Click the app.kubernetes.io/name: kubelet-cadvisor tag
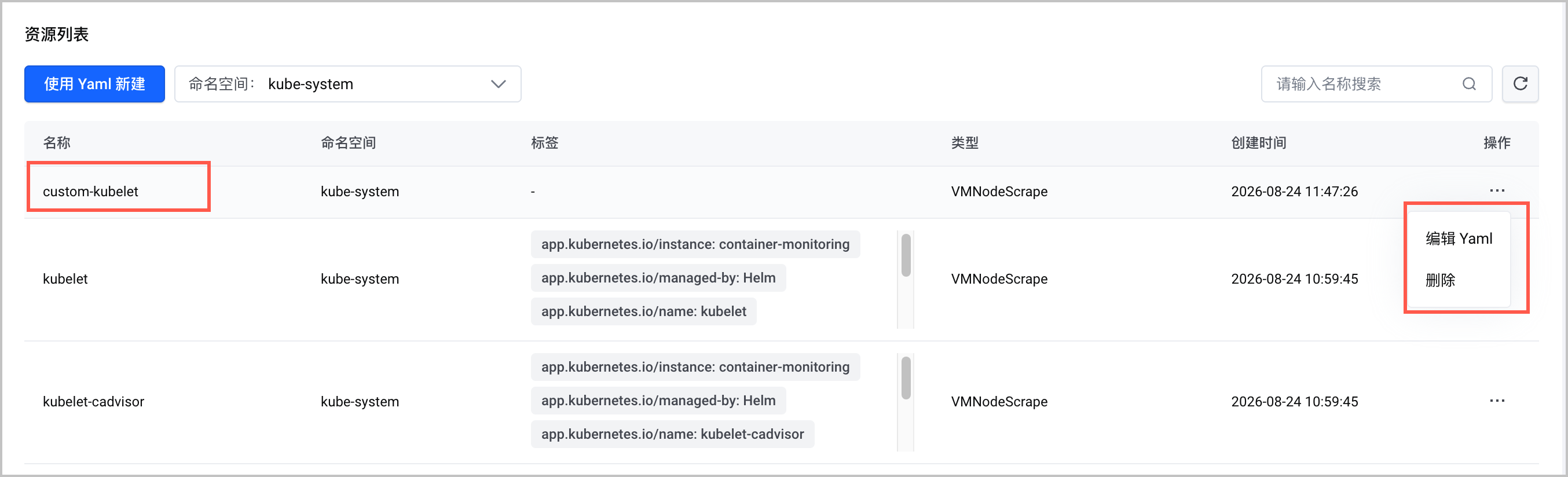Image resolution: width=1568 pixels, height=477 pixels. coord(673,434)
